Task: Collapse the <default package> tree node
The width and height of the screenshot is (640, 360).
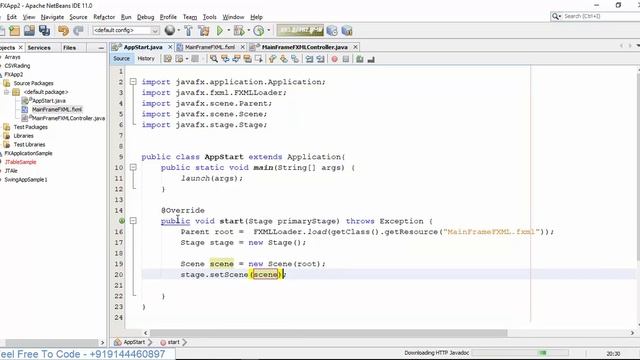Action: point(7,92)
